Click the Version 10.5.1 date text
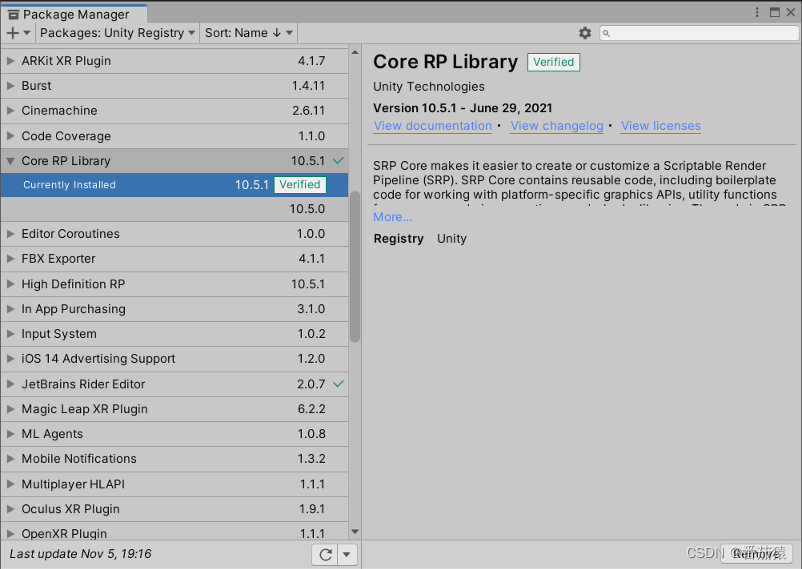Image resolution: width=802 pixels, height=569 pixels. [463, 108]
